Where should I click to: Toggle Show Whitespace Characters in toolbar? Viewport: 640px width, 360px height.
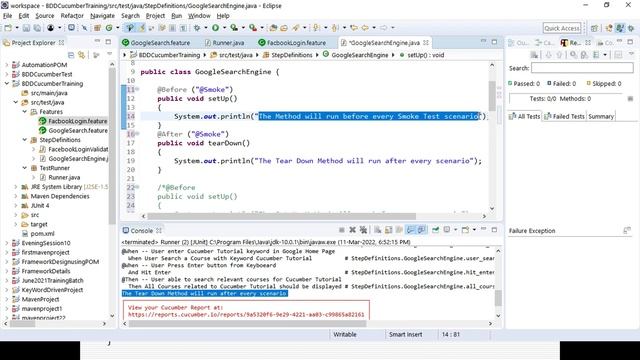(183, 28)
